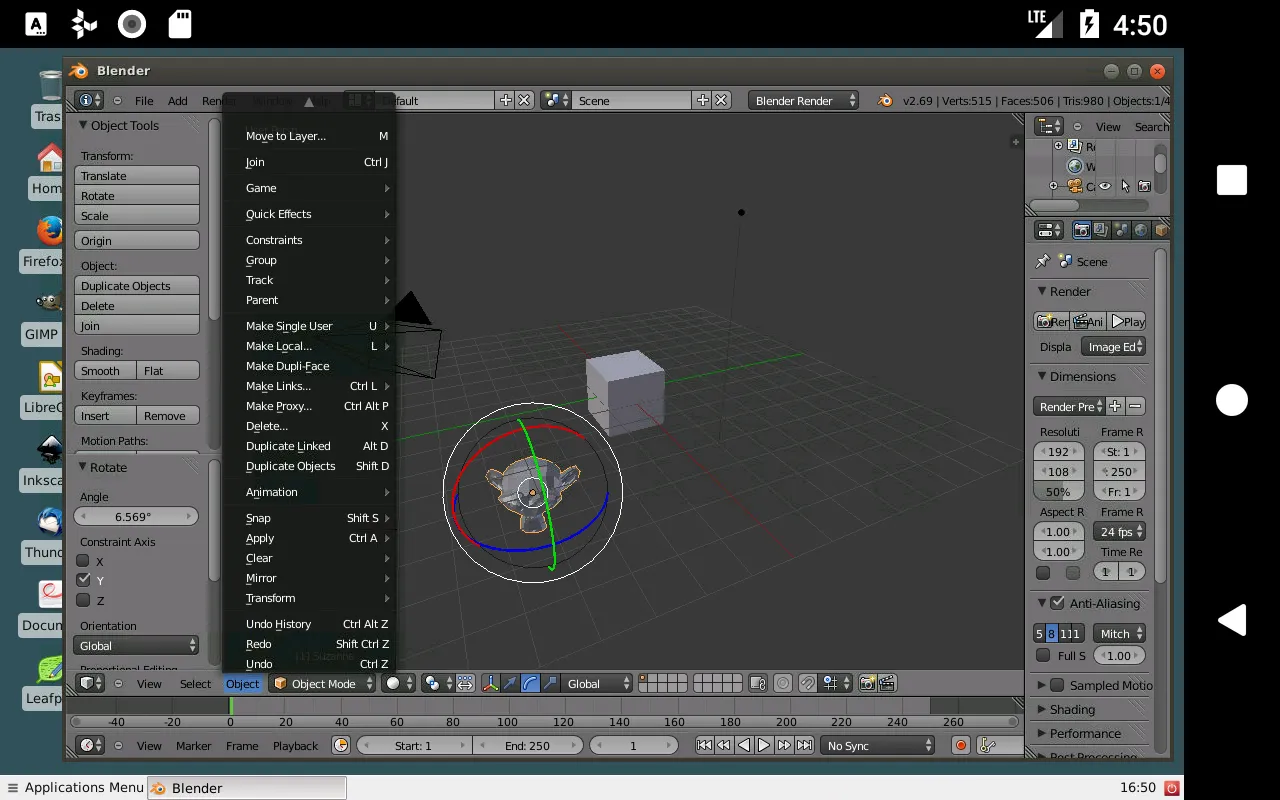Click the Insert keyframe button

point(106,416)
